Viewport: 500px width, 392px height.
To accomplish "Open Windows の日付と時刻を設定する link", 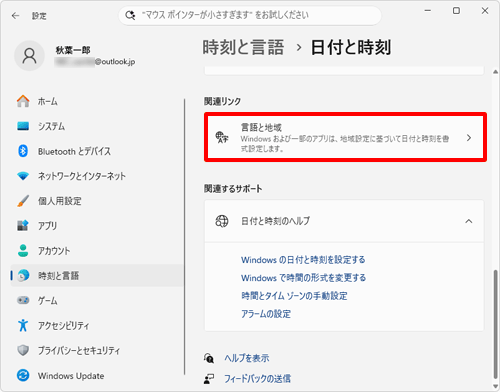I will coord(303,260).
